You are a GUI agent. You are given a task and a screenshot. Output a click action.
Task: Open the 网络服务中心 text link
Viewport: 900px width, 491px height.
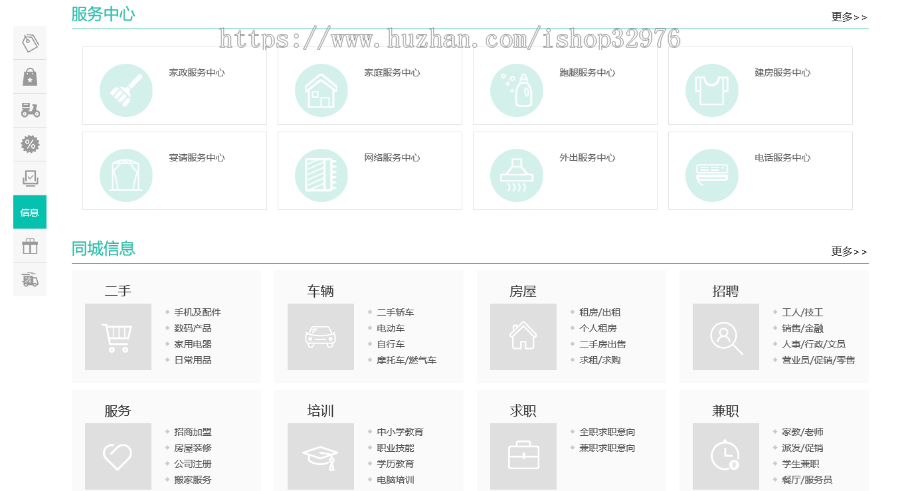tap(392, 157)
